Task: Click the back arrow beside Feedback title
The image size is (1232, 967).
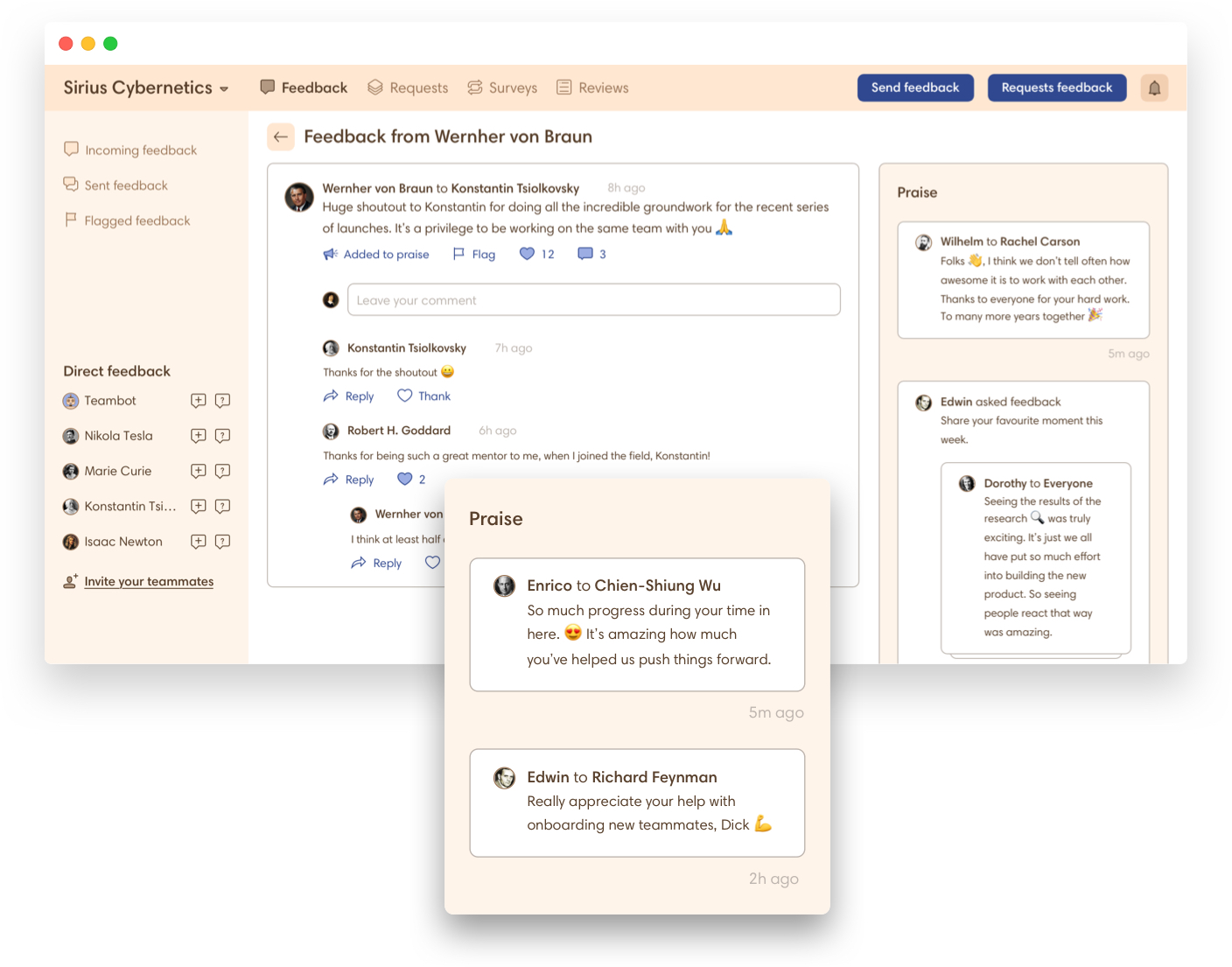Action: coord(281,137)
